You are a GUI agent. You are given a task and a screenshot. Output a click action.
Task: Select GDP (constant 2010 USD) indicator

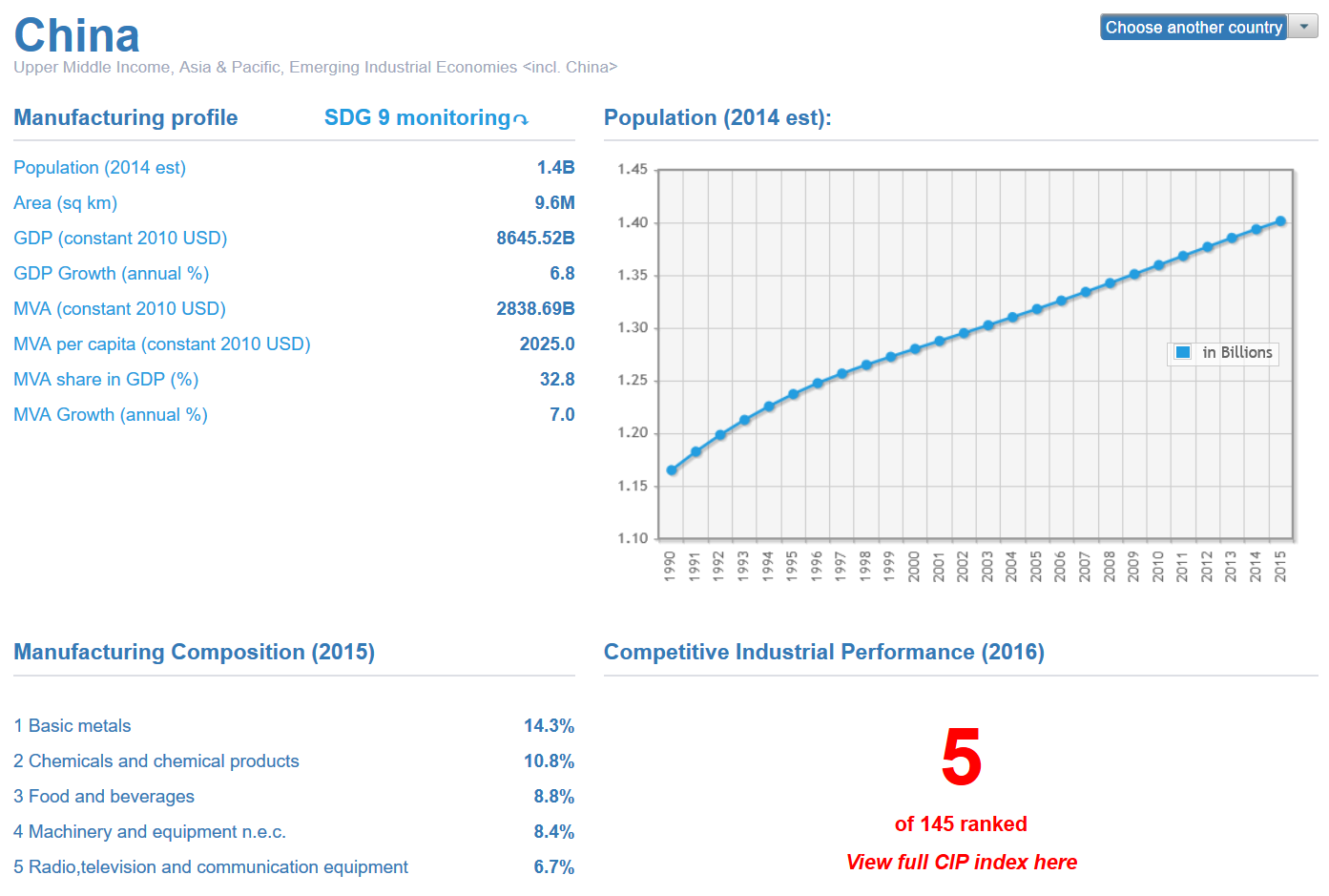tap(120, 239)
